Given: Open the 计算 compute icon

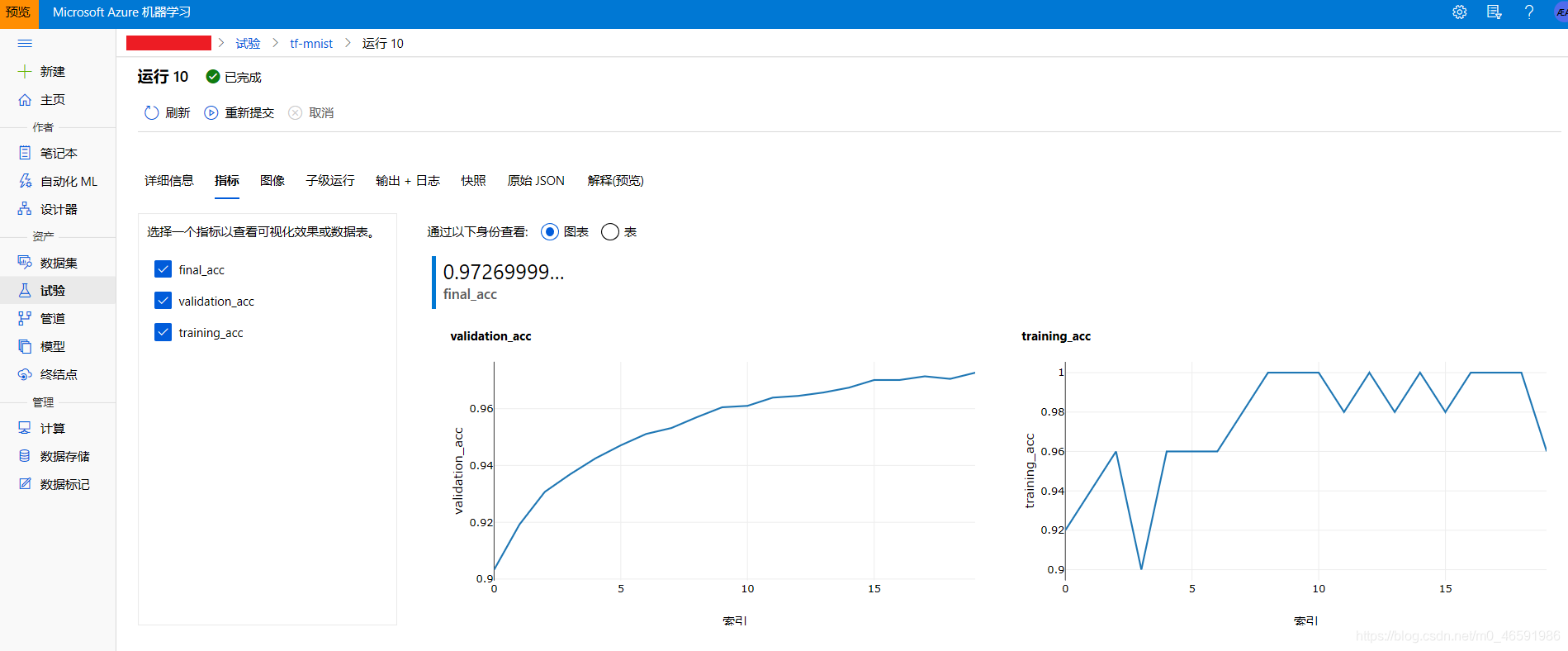Looking at the screenshot, I should coord(25,428).
